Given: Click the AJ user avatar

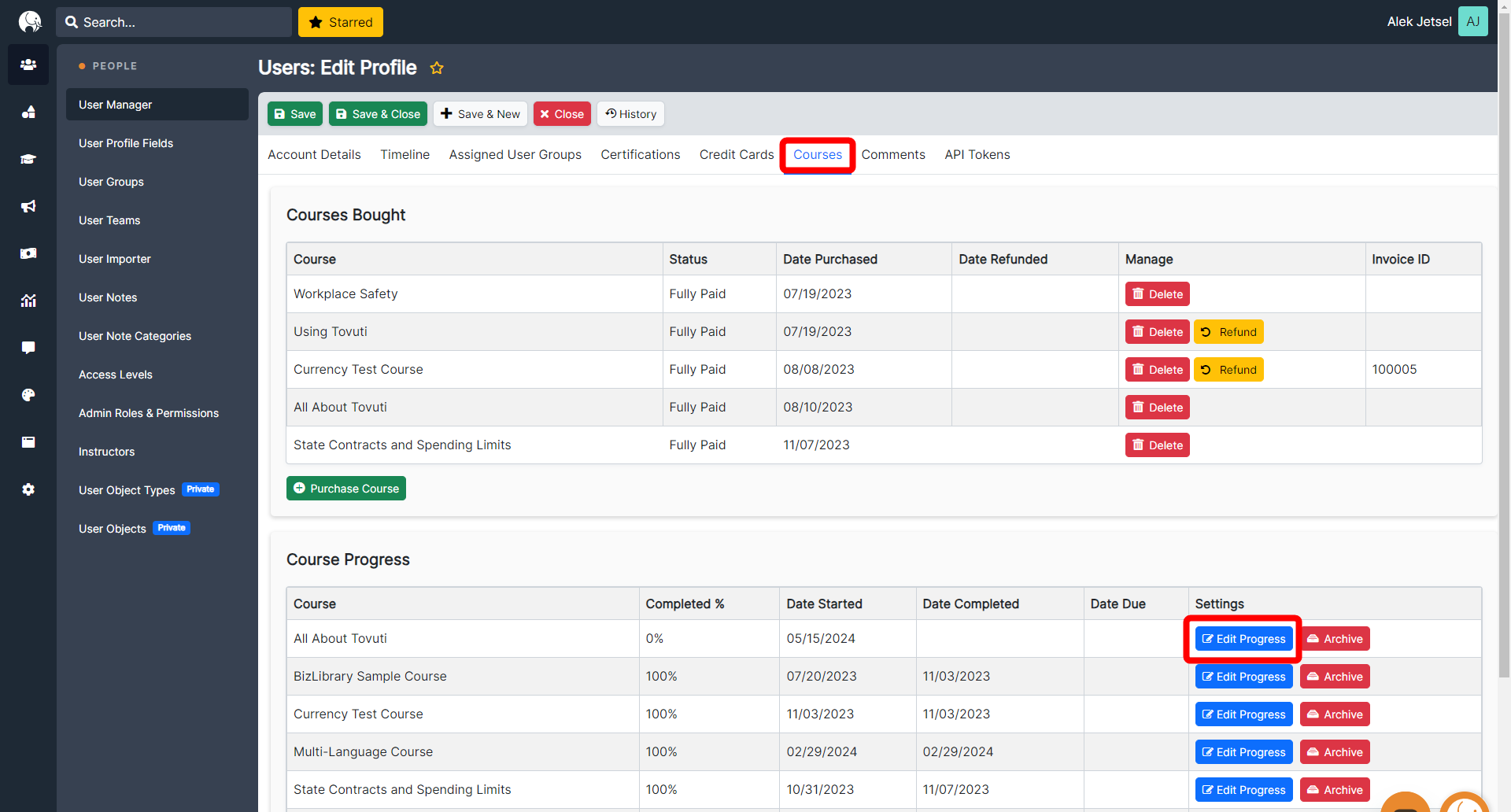Looking at the screenshot, I should click(1472, 21).
